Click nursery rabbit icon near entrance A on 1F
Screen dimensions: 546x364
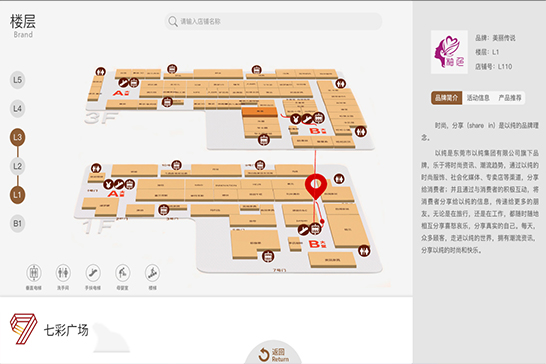click(108, 184)
